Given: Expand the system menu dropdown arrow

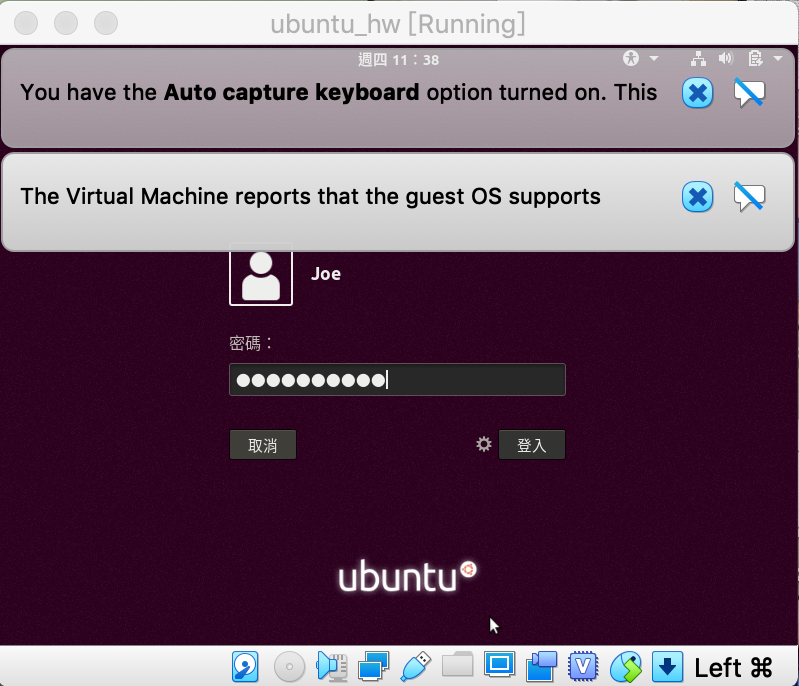Looking at the screenshot, I should coord(778,59).
